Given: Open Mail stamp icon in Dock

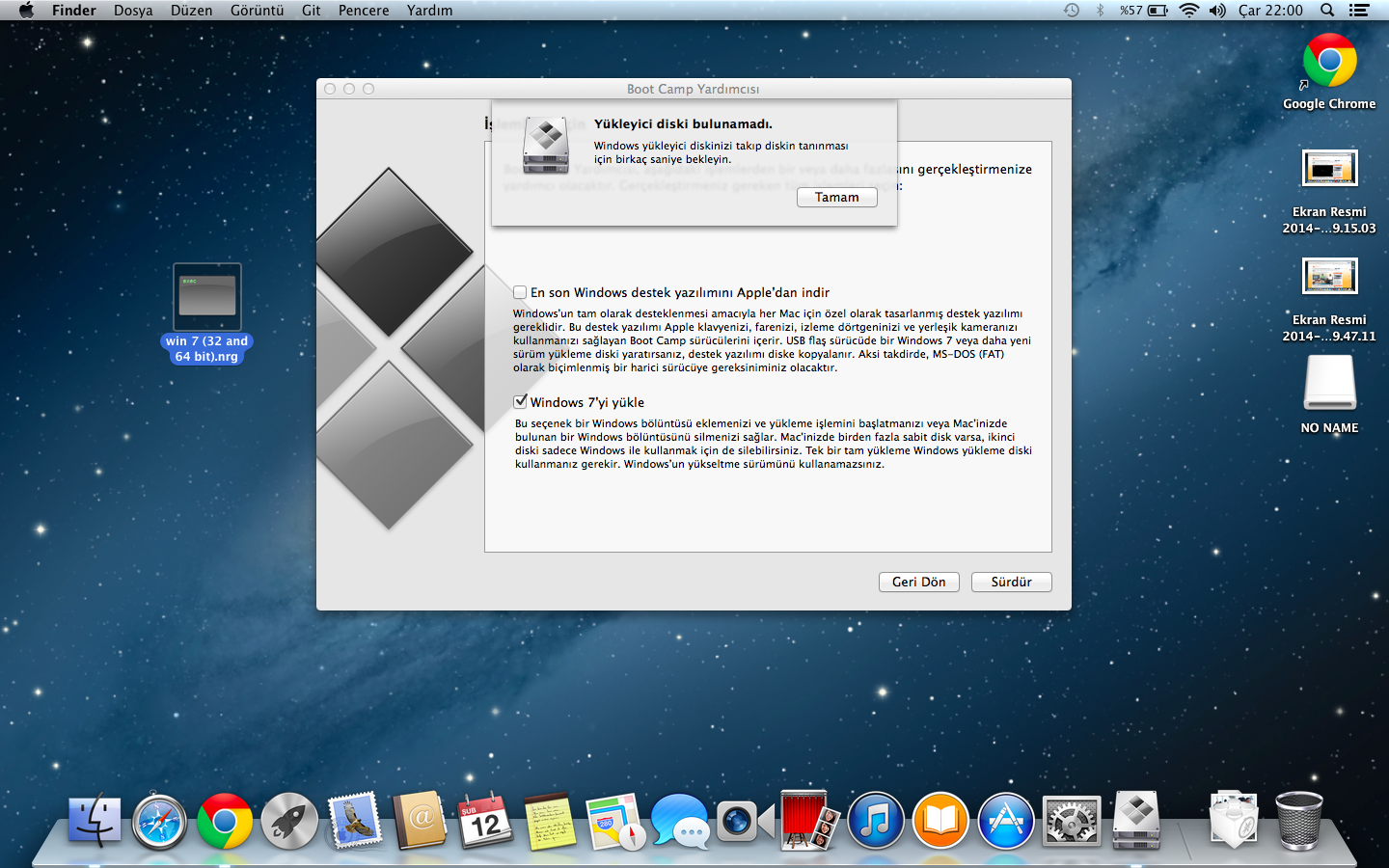Looking at the screenshot, I should pyautogui.click(x=355, y=821).
